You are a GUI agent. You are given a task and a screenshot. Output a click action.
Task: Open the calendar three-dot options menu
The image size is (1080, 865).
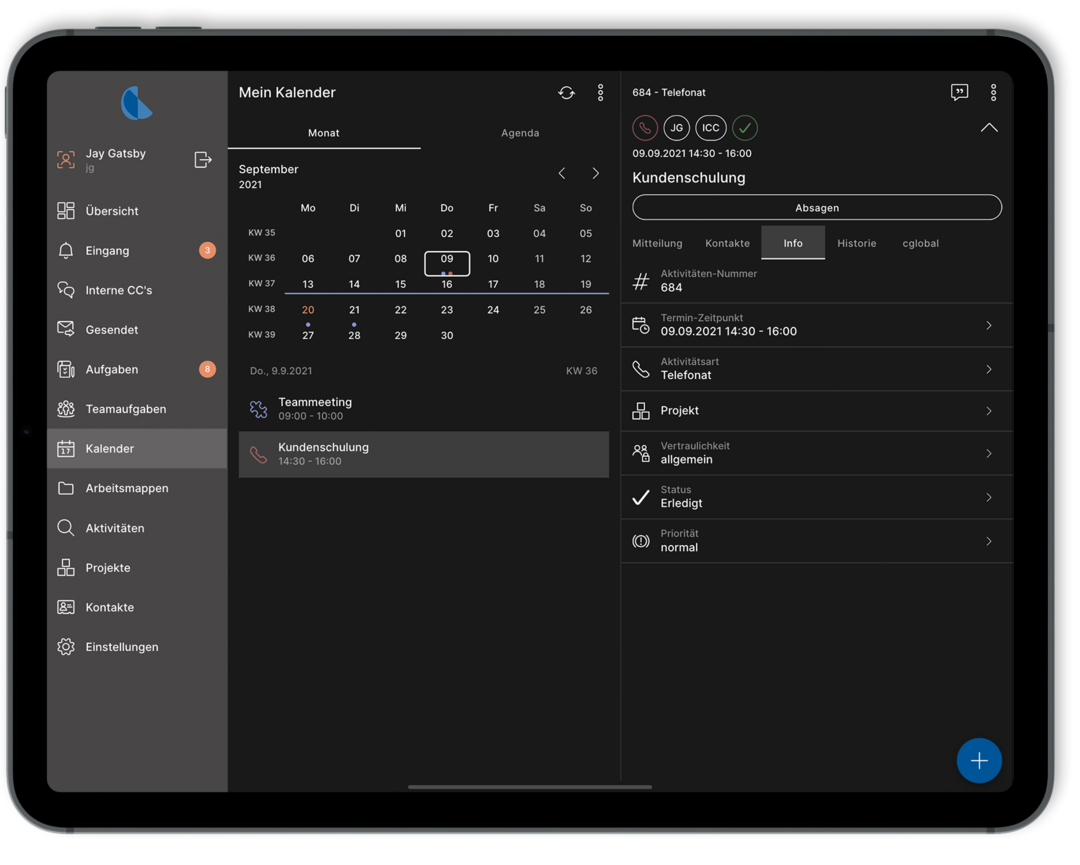[x=600, y=92]
